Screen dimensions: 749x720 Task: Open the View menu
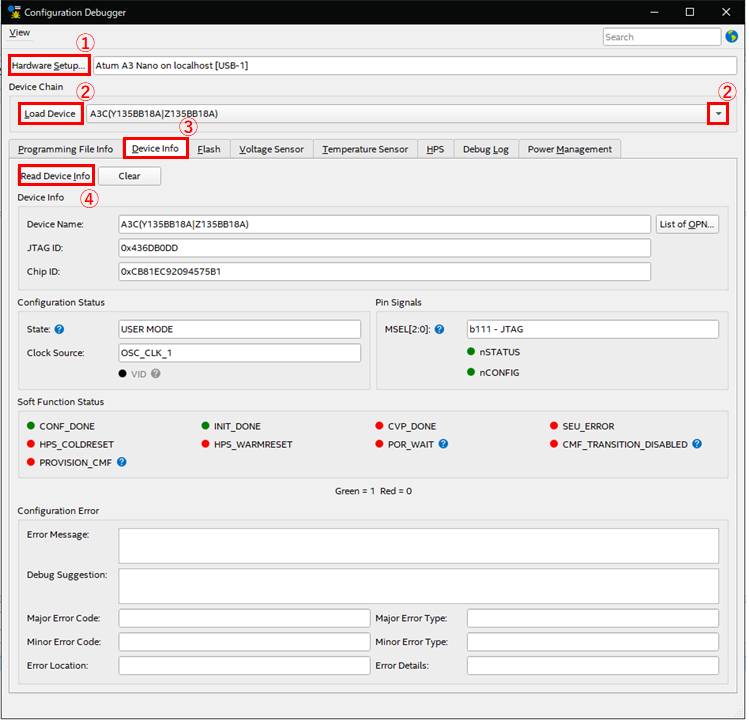pos(19,33)
